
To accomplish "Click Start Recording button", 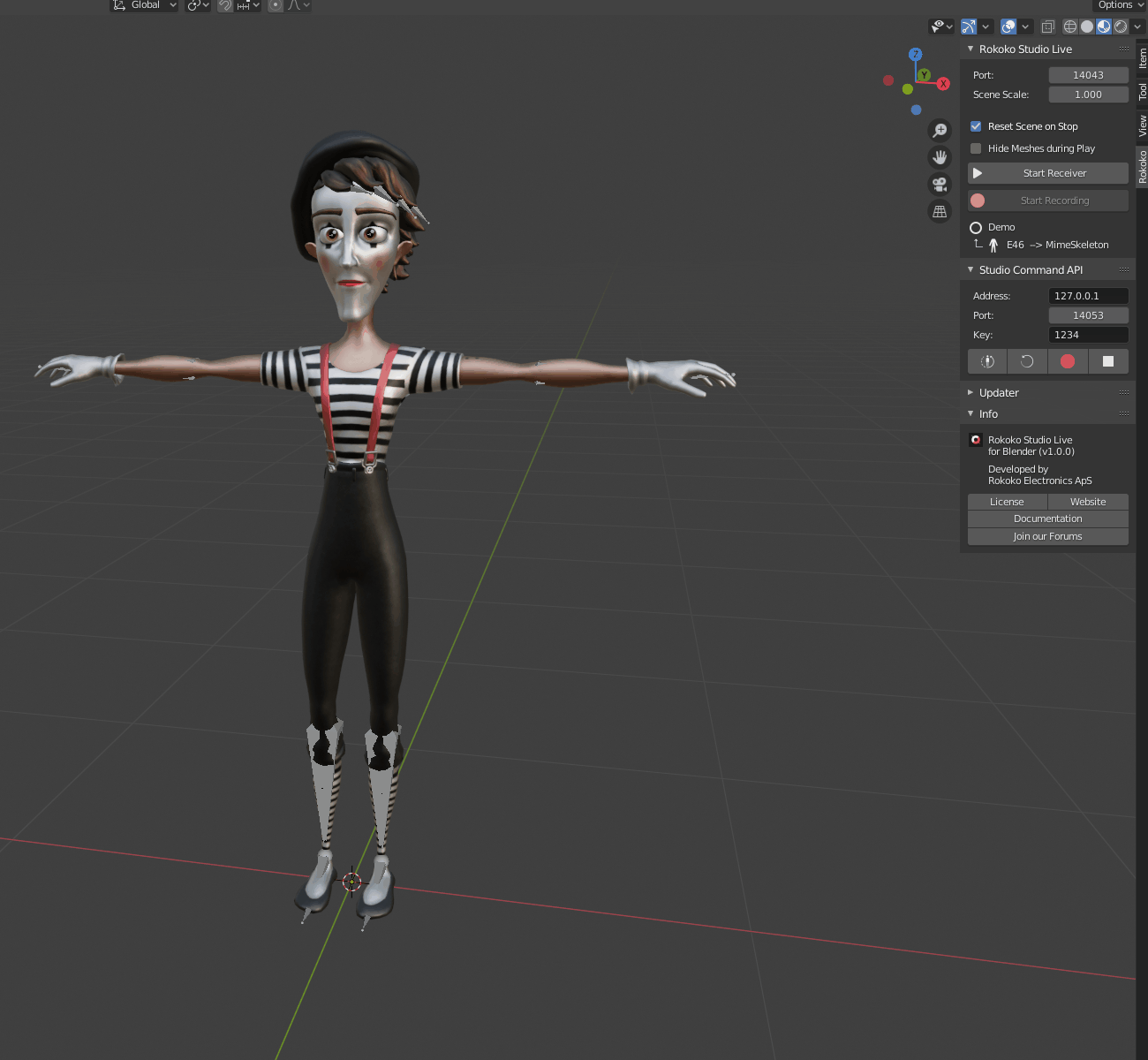I will coord(1048,201).
